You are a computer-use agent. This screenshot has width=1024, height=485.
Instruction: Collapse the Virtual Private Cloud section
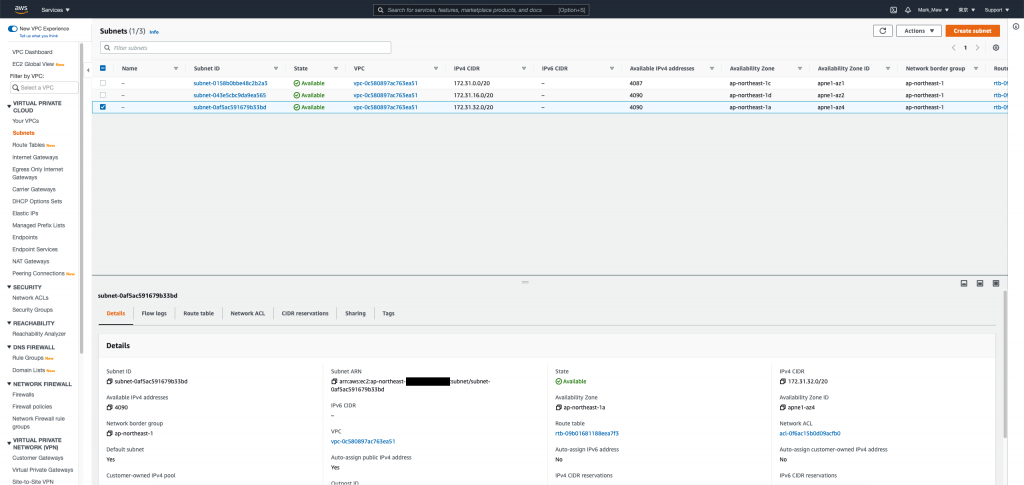click(9, 104)
